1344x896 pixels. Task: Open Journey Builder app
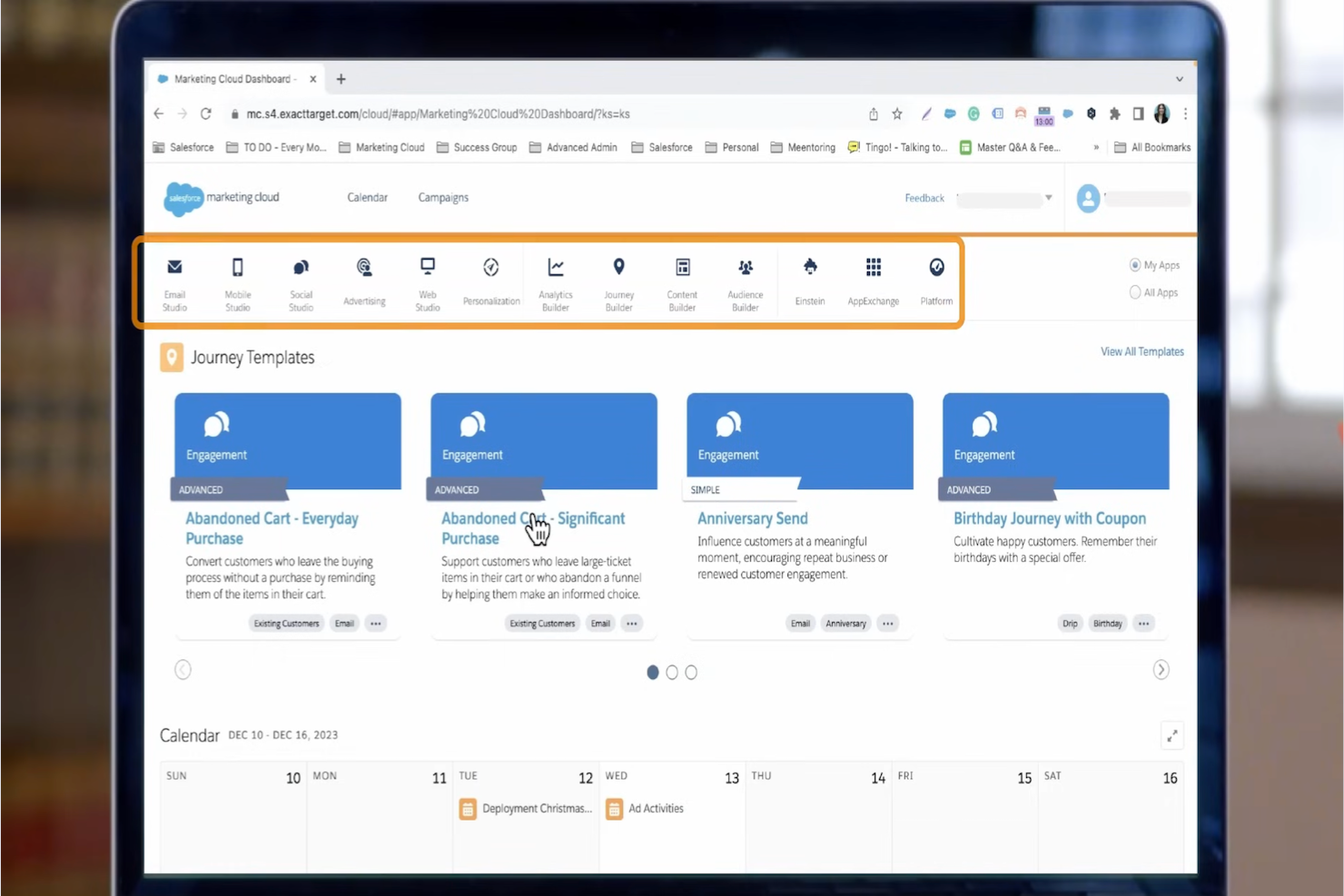click(x=618, y=284)
